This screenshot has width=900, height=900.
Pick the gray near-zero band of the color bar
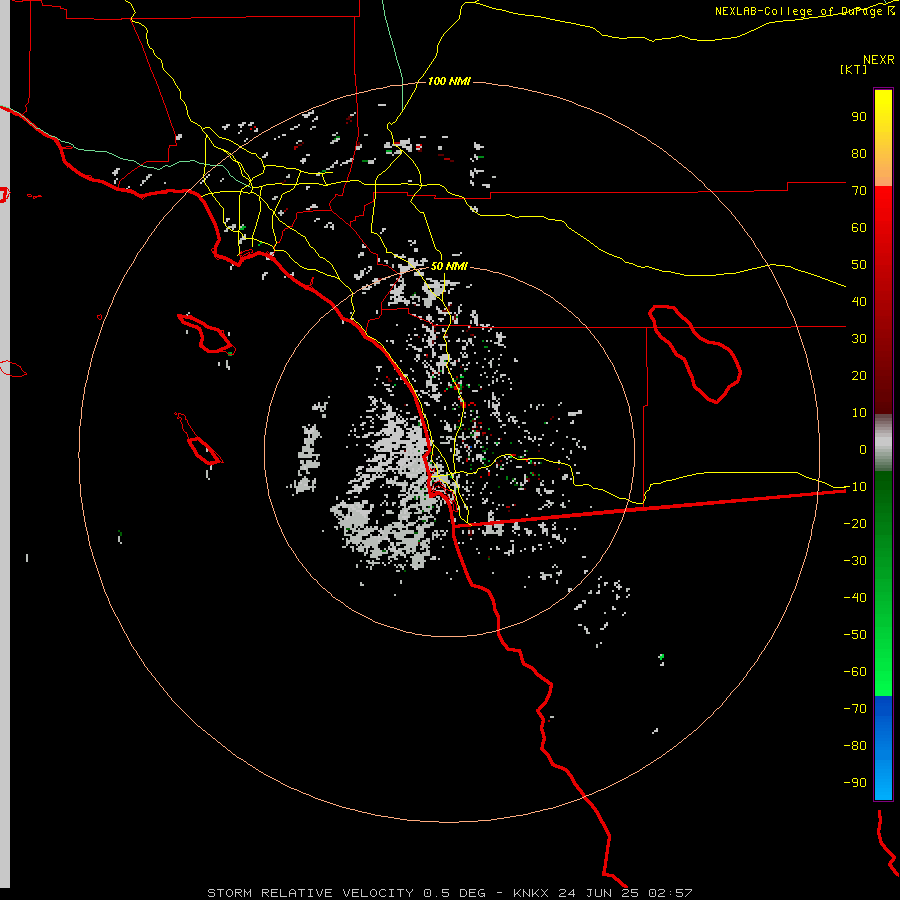883,443
